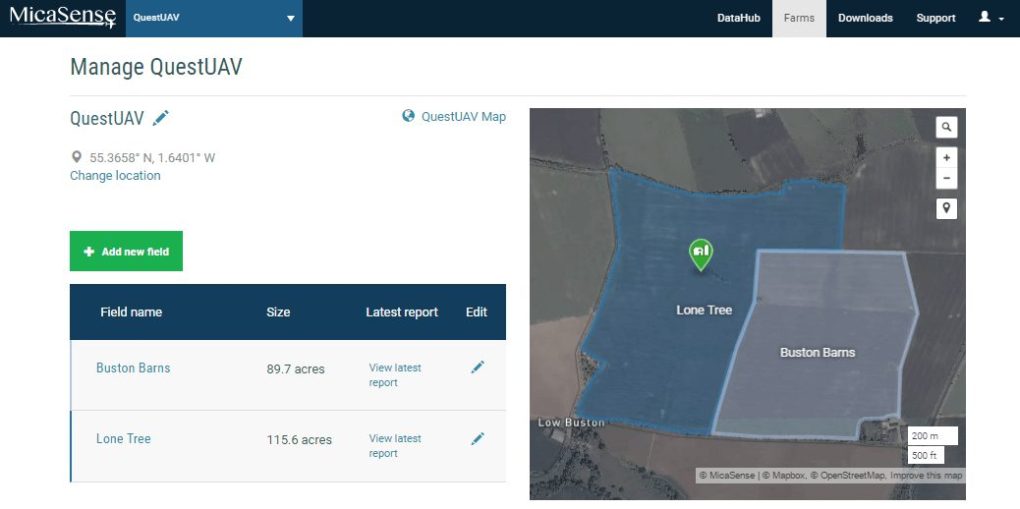
Task: Select the coordinates text 55.3658° N, 1.6401° W
Action: [152, 158]
